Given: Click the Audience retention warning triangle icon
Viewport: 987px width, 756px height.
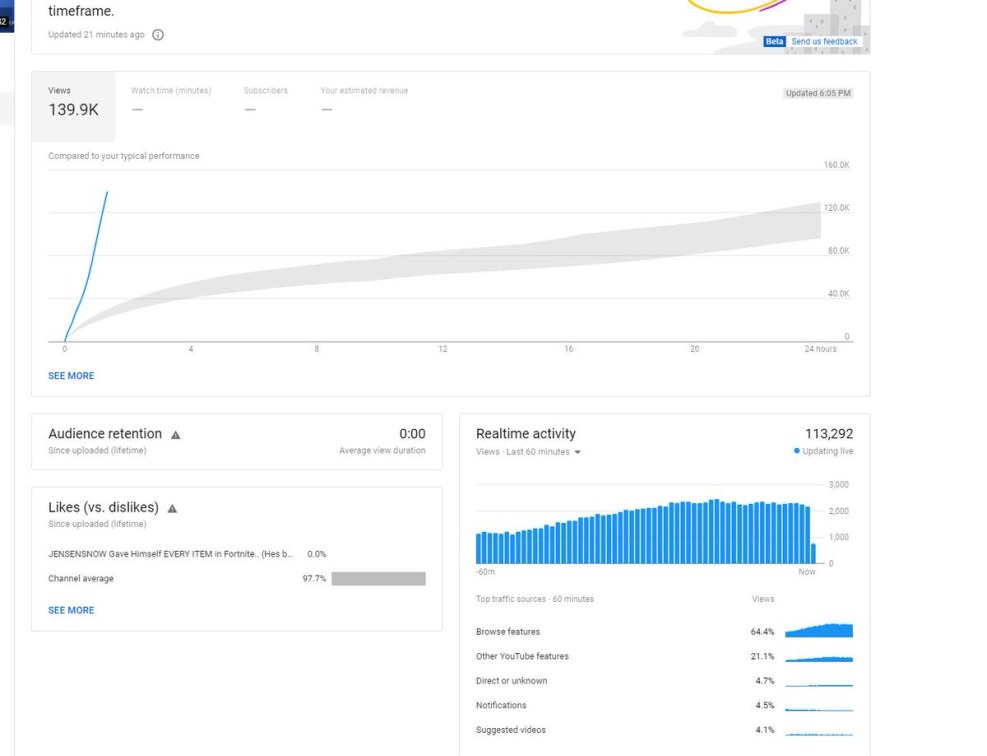Looking at the screenshot, I should [176, 435].
